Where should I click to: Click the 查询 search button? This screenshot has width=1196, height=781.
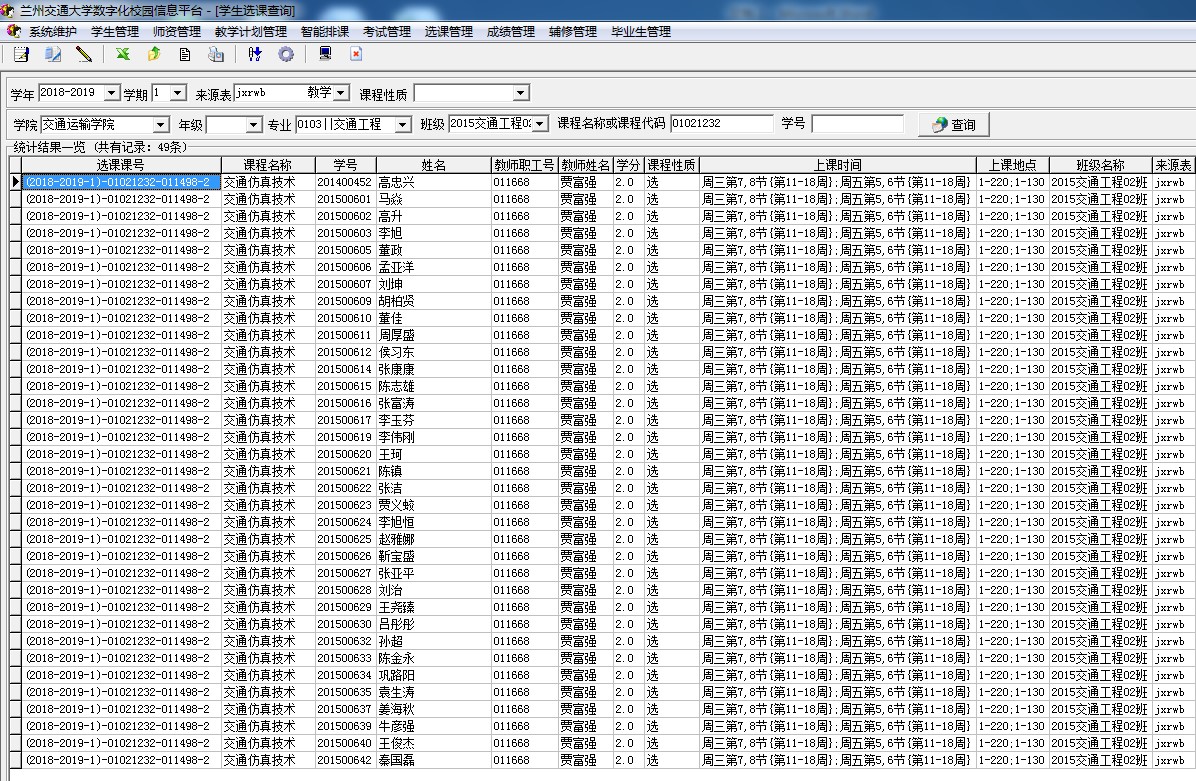(953, 125)
